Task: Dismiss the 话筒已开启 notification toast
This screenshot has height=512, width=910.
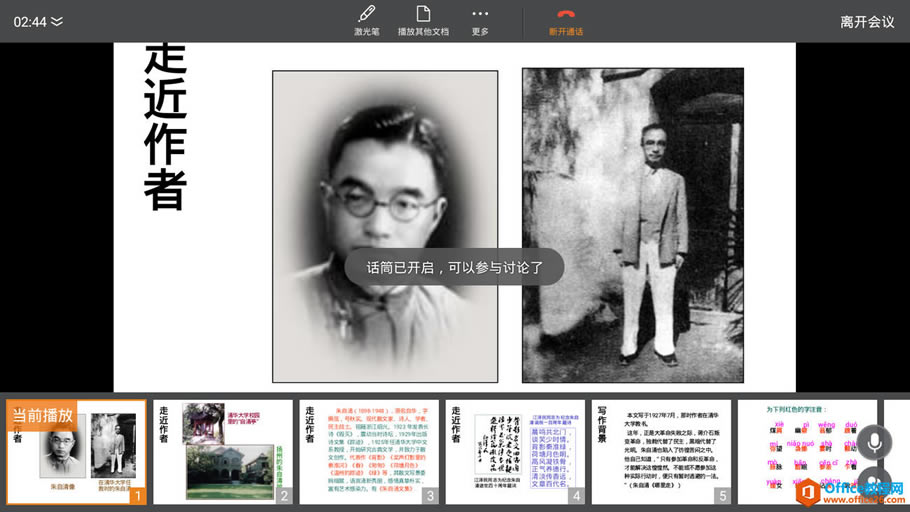Action: [x=454, y=268]
